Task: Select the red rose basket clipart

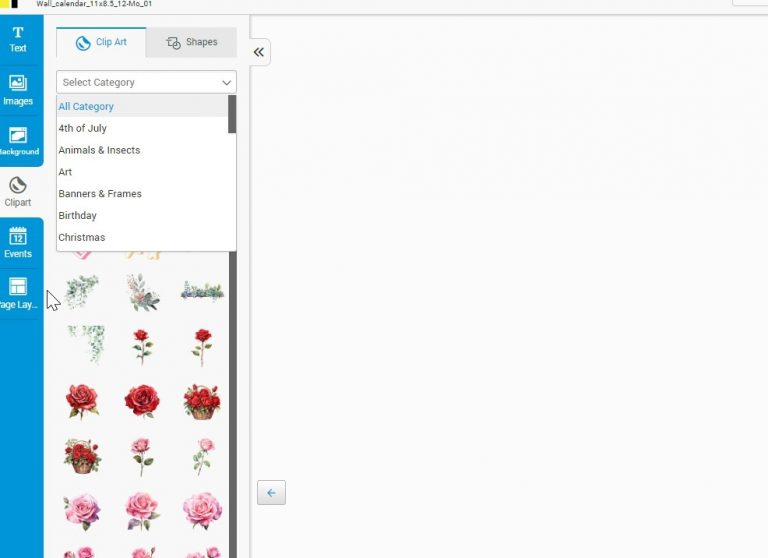Action: (x=202, y=401)
